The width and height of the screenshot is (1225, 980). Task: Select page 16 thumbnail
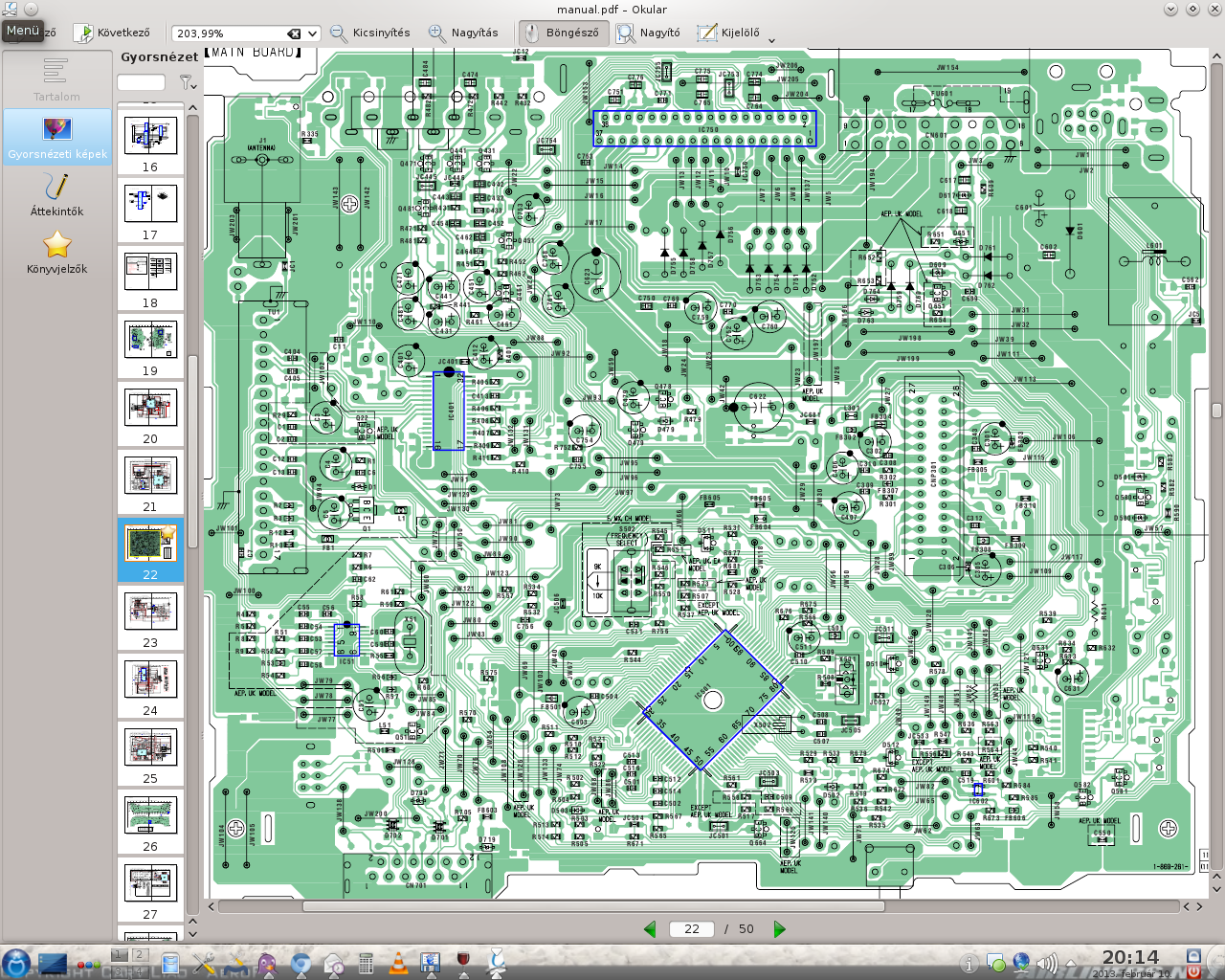tap(150, 144)
